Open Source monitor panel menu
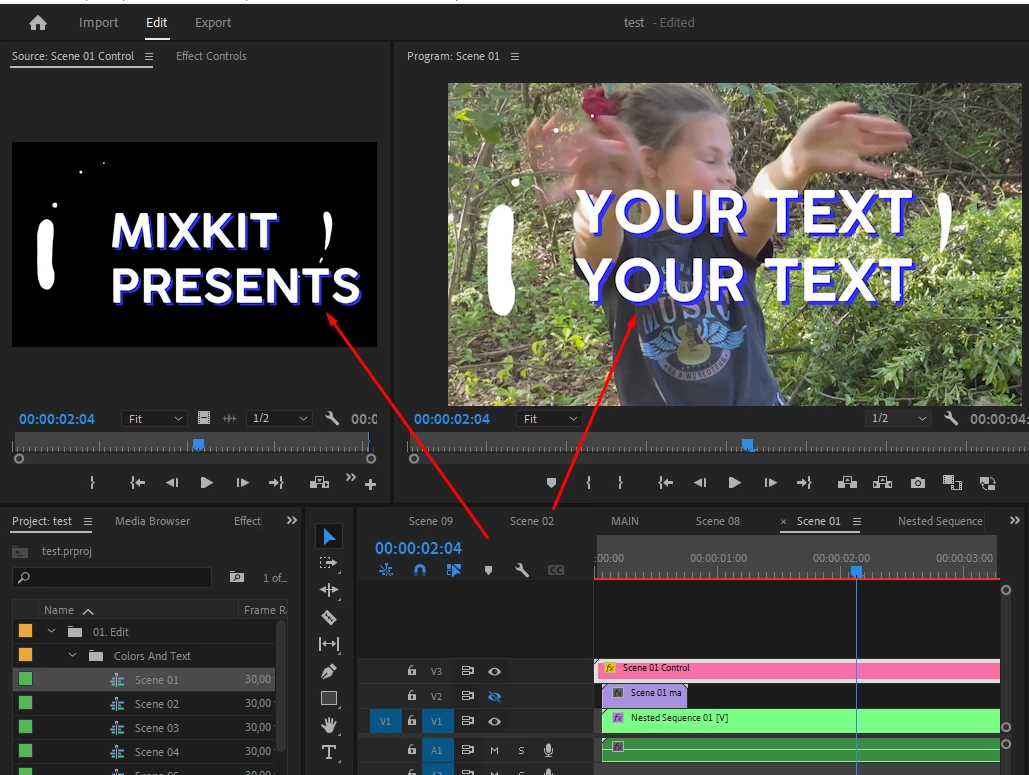Screen dimensions: 1029x775 pyautogui.click(x=149, y=56)
